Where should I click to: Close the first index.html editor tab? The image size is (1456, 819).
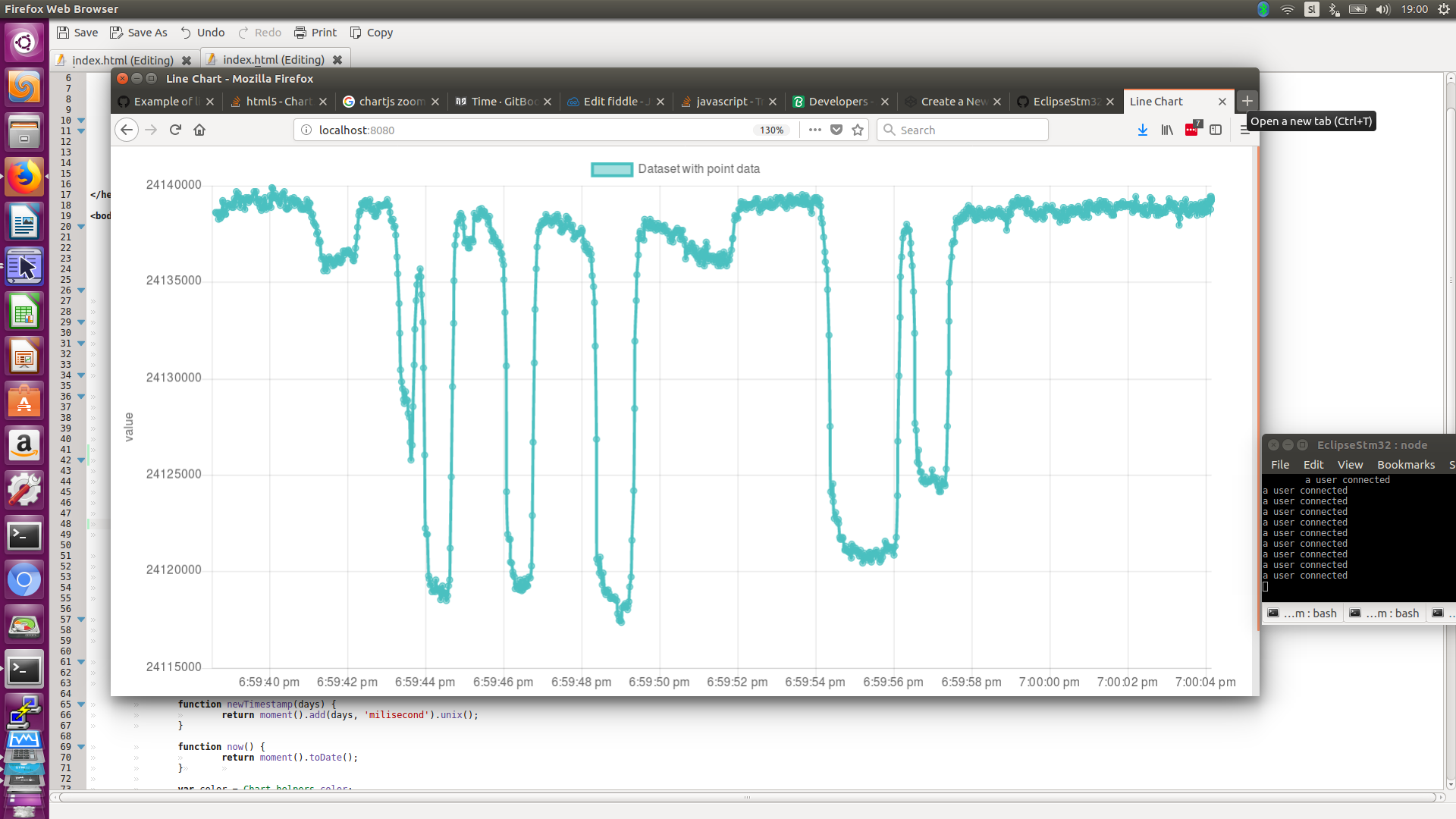point(187,60)
